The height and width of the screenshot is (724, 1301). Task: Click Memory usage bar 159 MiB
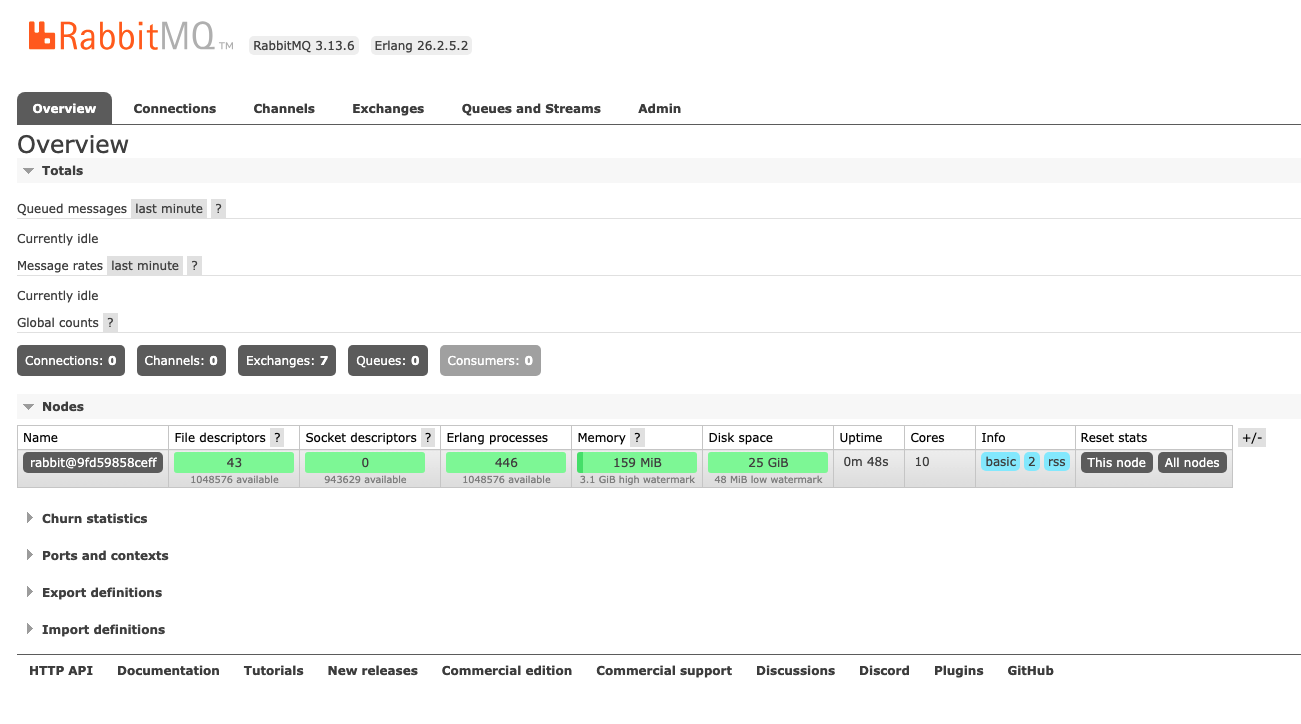(637, 463)
